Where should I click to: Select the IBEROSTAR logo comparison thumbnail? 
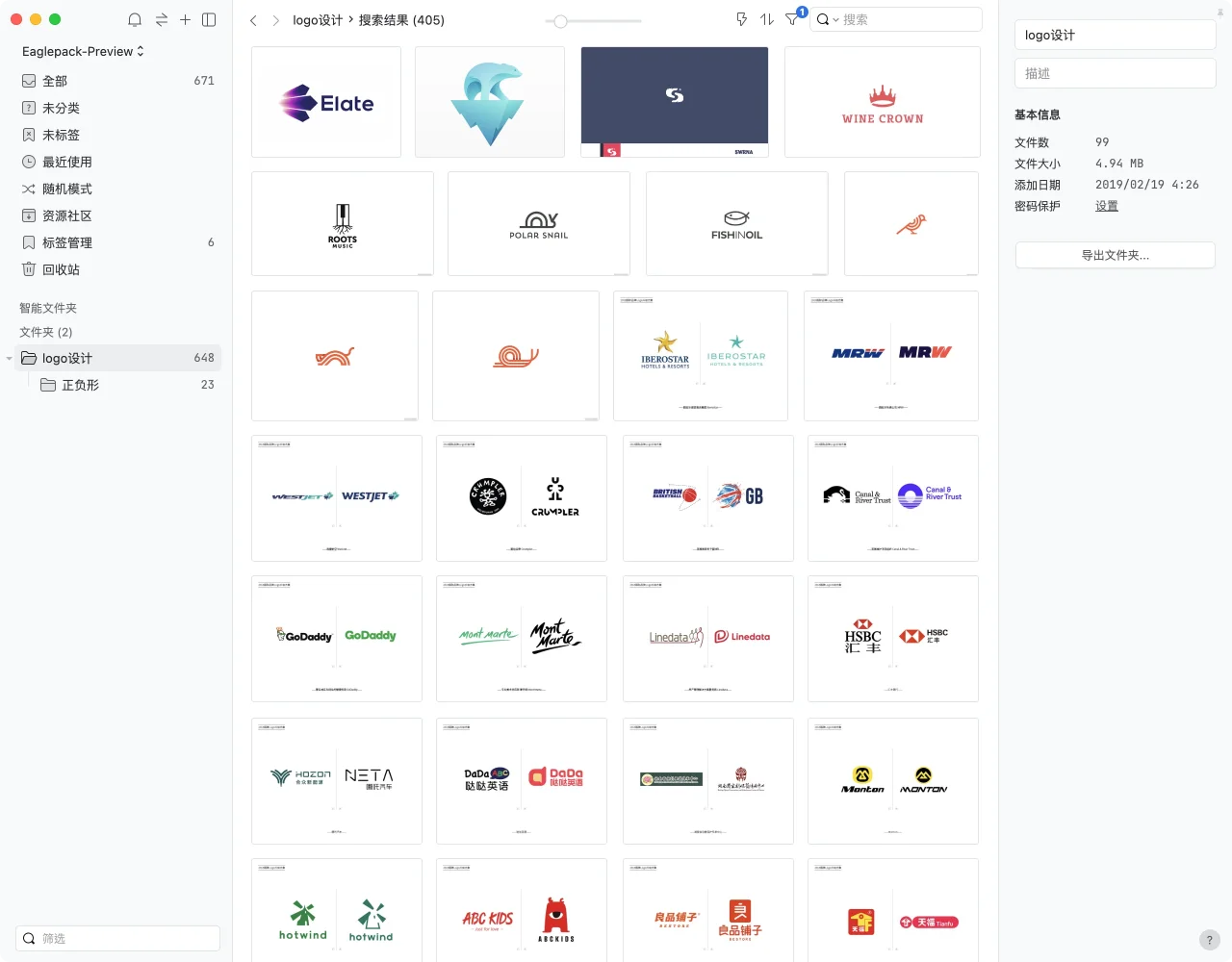coord(701,356)
